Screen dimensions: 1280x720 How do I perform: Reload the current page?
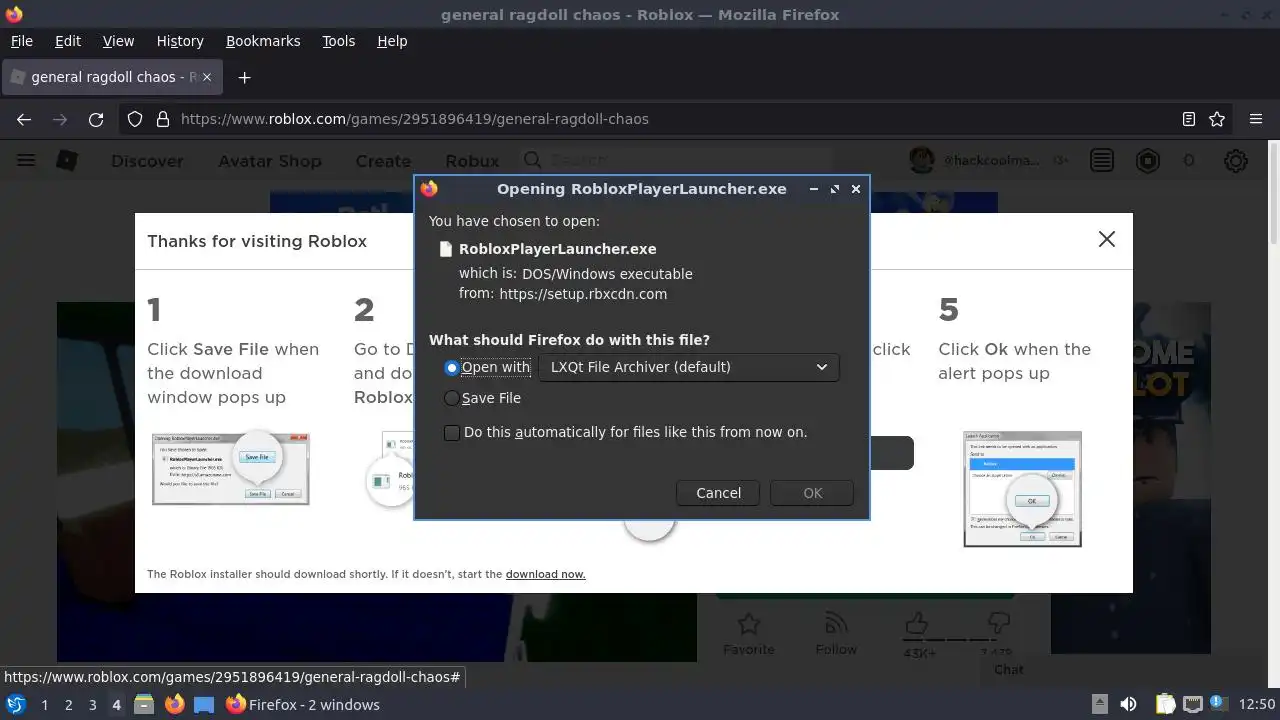pyautogui.click(x=96, y=119)
